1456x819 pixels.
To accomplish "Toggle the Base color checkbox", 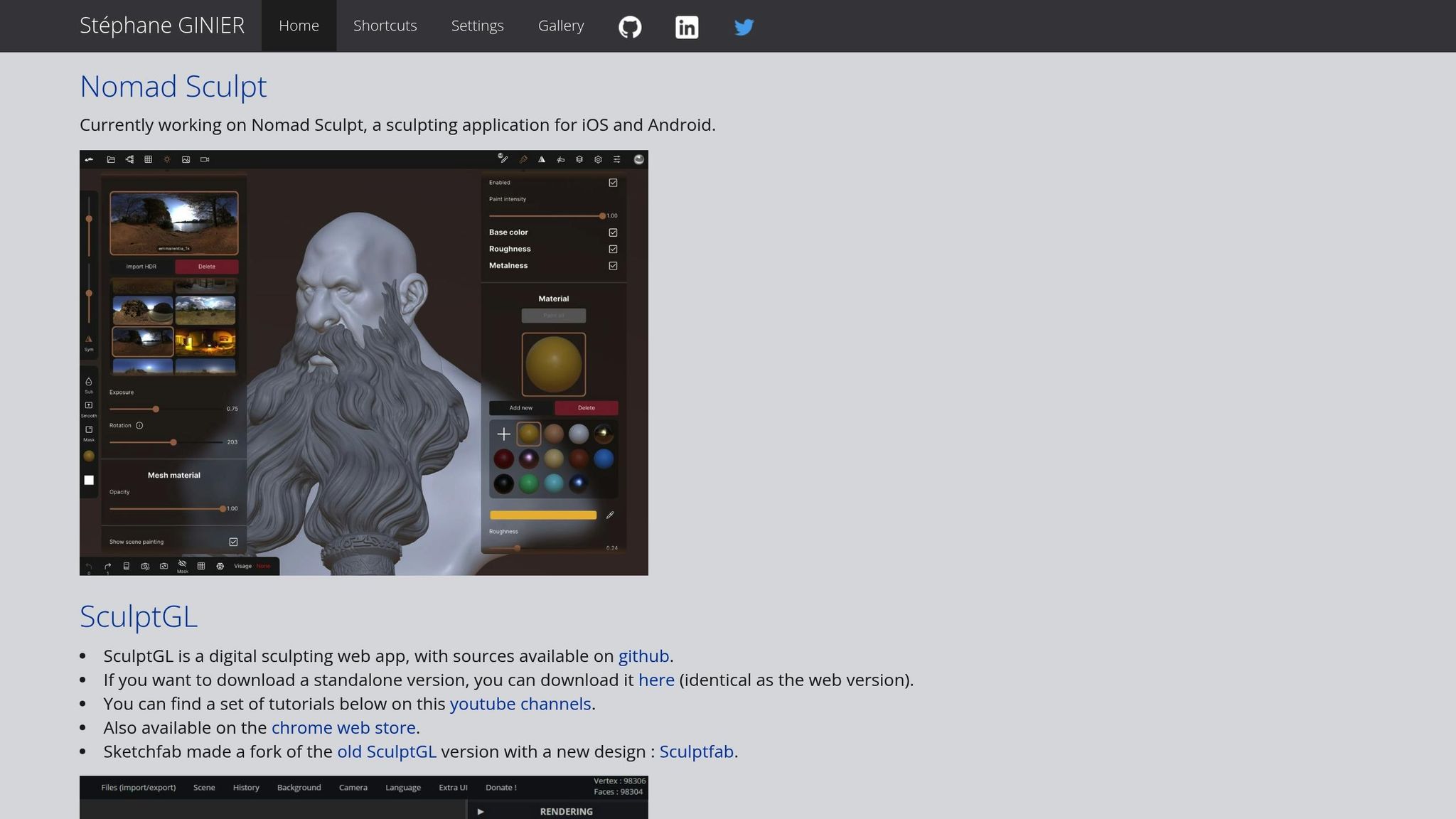I will 613,232.
